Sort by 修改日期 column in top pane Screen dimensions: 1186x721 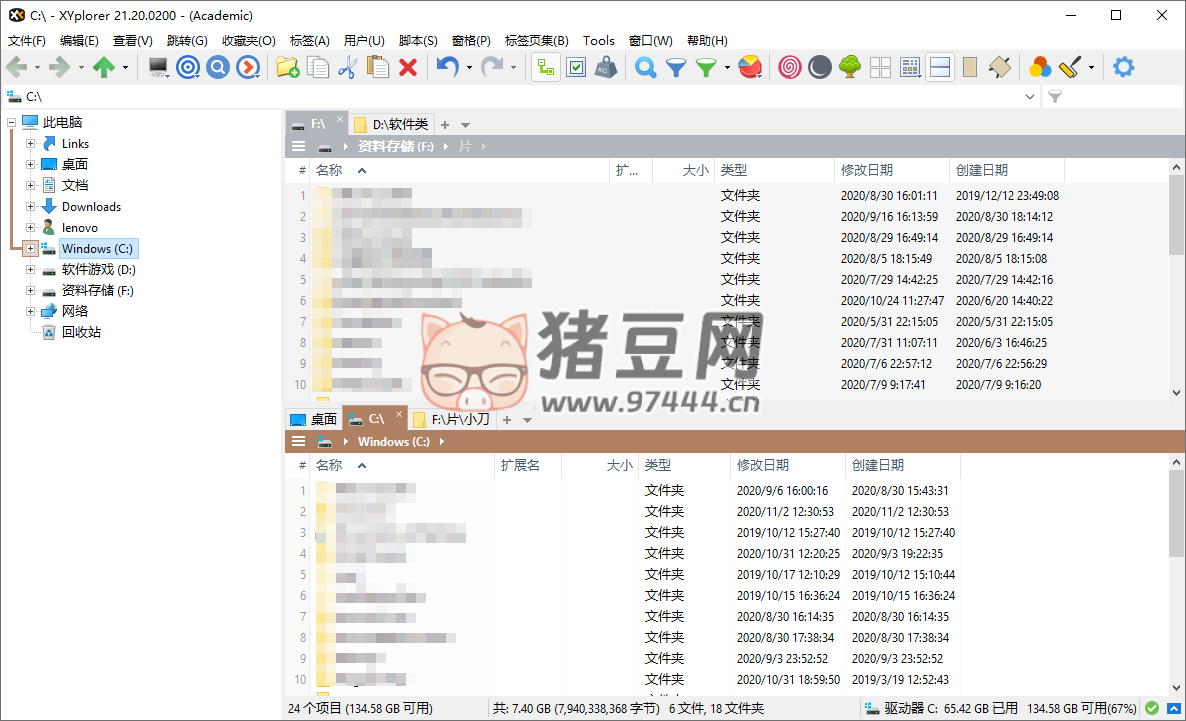pyautogui.click(x=866, y=171)
